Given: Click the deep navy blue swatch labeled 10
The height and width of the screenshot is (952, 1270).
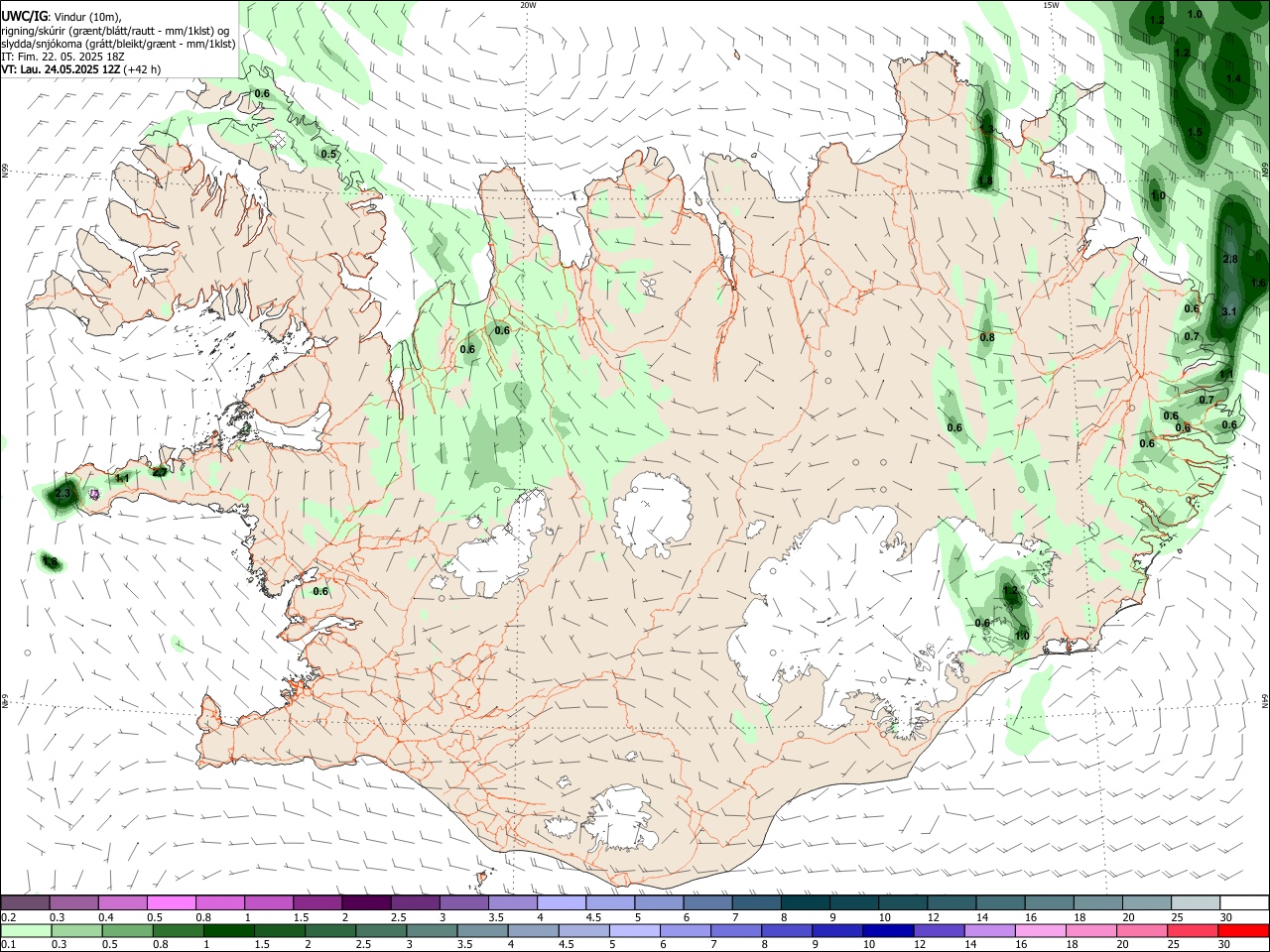Looking at the screenshot, I should pos(887,930).
